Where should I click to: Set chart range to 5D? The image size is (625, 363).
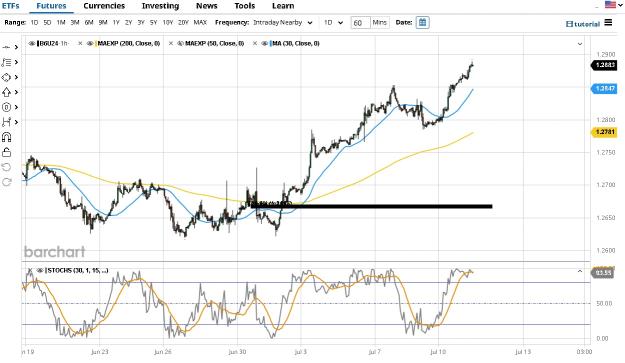coord(47,22)
